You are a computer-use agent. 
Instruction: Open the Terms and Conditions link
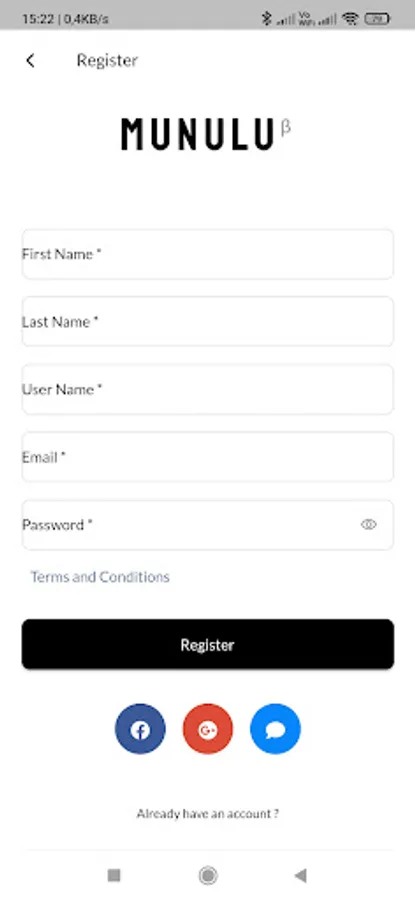click(x=100, y=577)
